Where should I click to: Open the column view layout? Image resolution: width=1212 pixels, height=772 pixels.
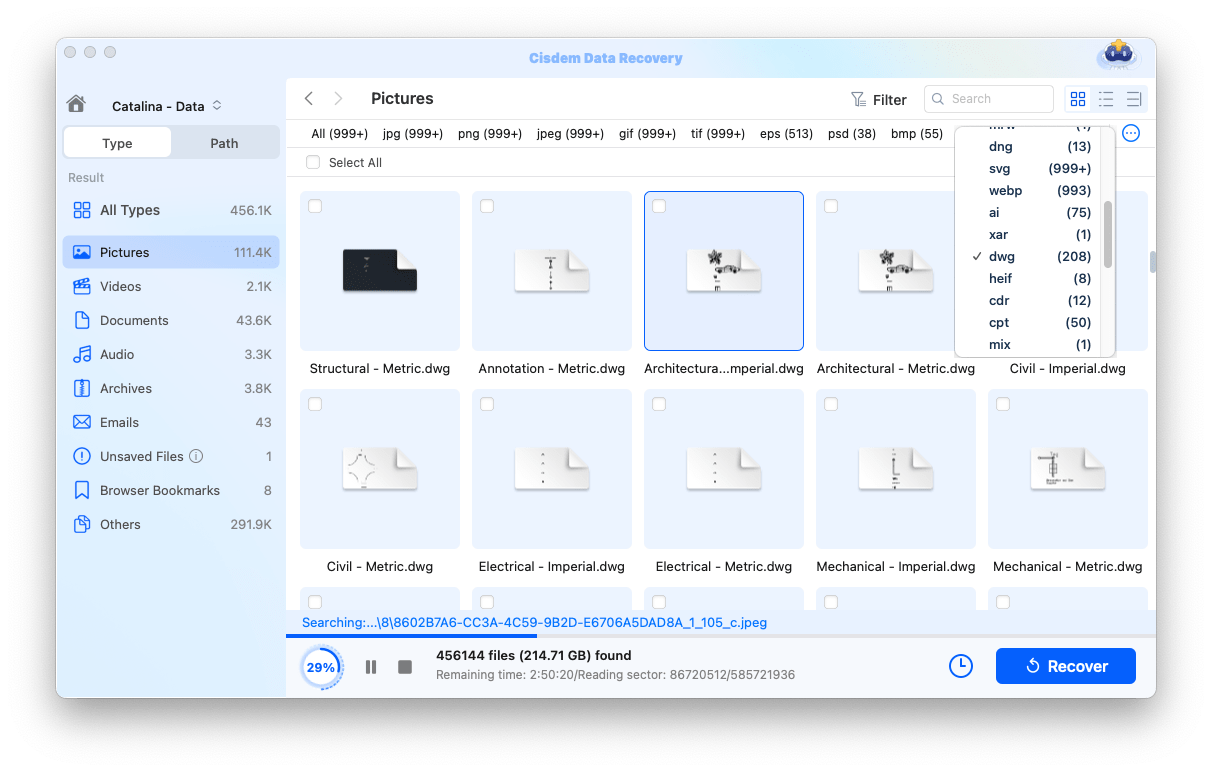click(1134, 99)
